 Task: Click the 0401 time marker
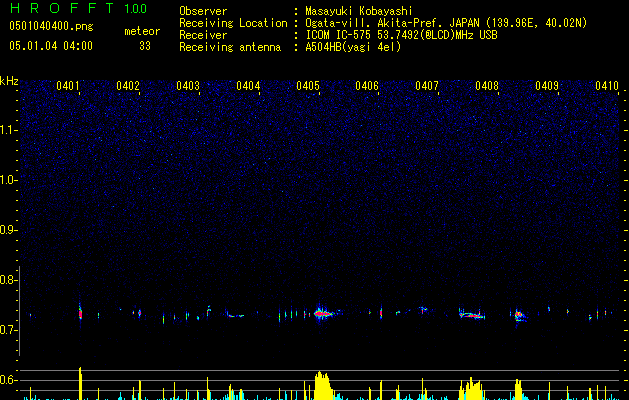pos(67,86)
